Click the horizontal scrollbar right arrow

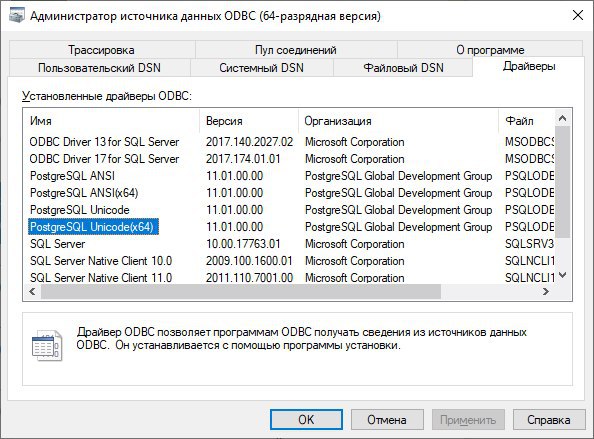pyautogui.click(x=546, y=292)
